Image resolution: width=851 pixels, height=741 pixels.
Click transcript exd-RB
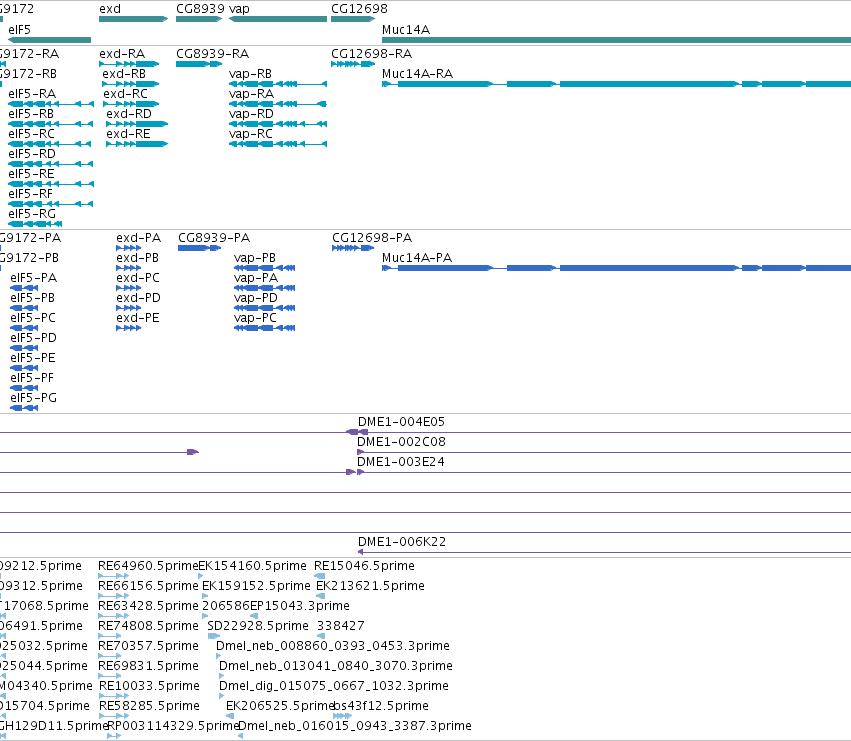pos(131,84)
